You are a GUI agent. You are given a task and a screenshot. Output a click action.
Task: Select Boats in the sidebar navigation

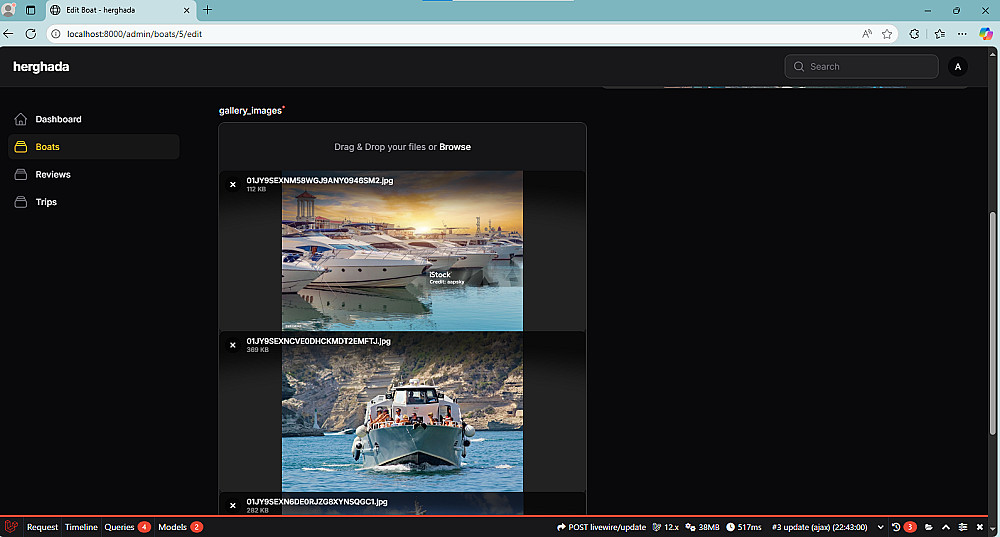click(94, 147)
